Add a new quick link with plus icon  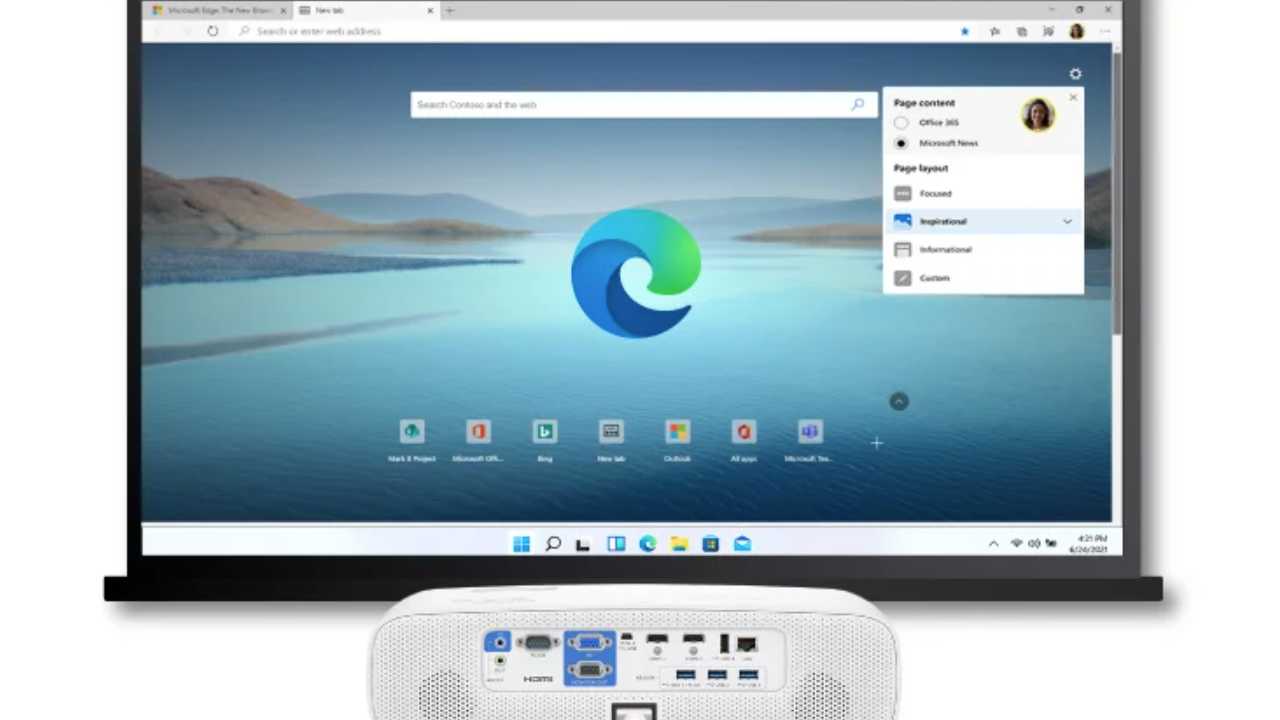[876, 442]
